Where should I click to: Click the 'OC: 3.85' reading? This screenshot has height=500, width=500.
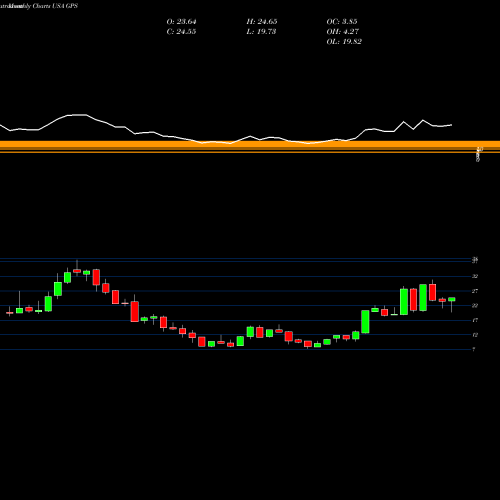pos(342,22)
